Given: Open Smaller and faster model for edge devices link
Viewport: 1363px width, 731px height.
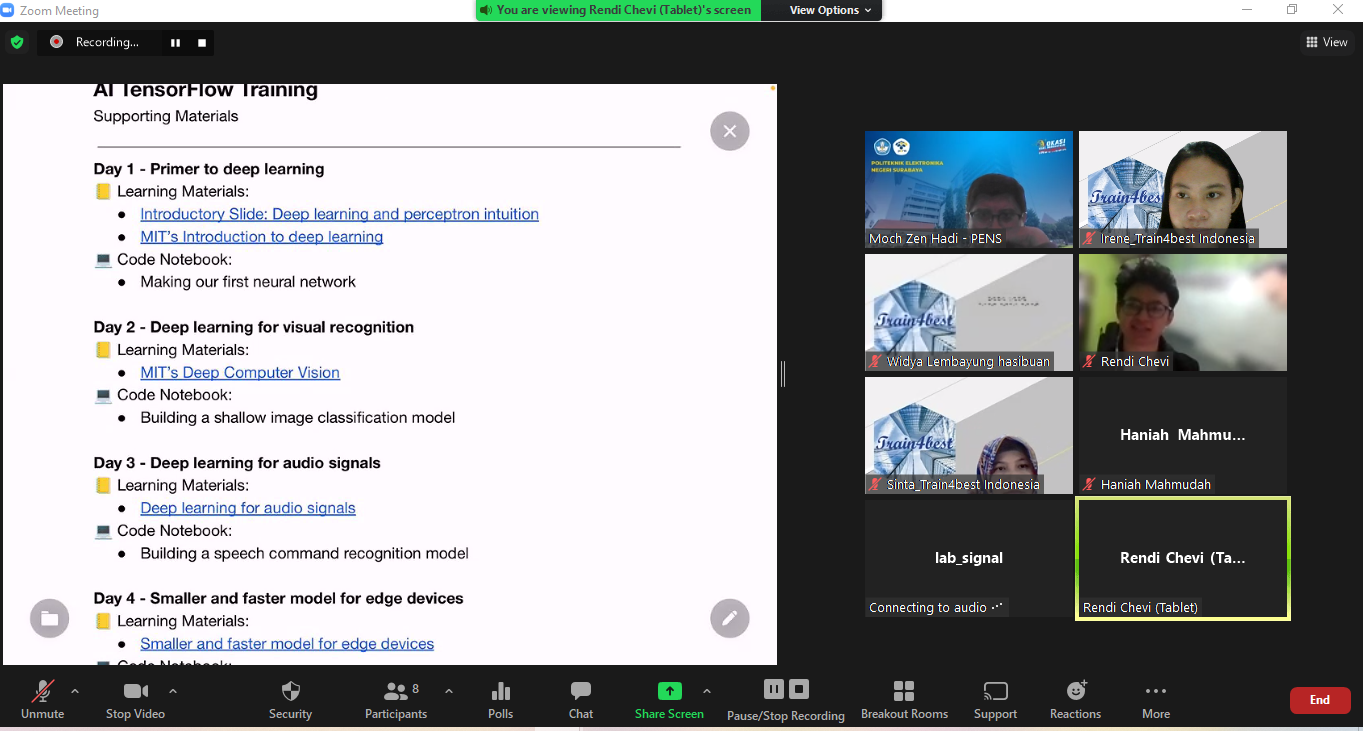Looking at the screenshot, I should pyautogui.click(x=287, y=644).
